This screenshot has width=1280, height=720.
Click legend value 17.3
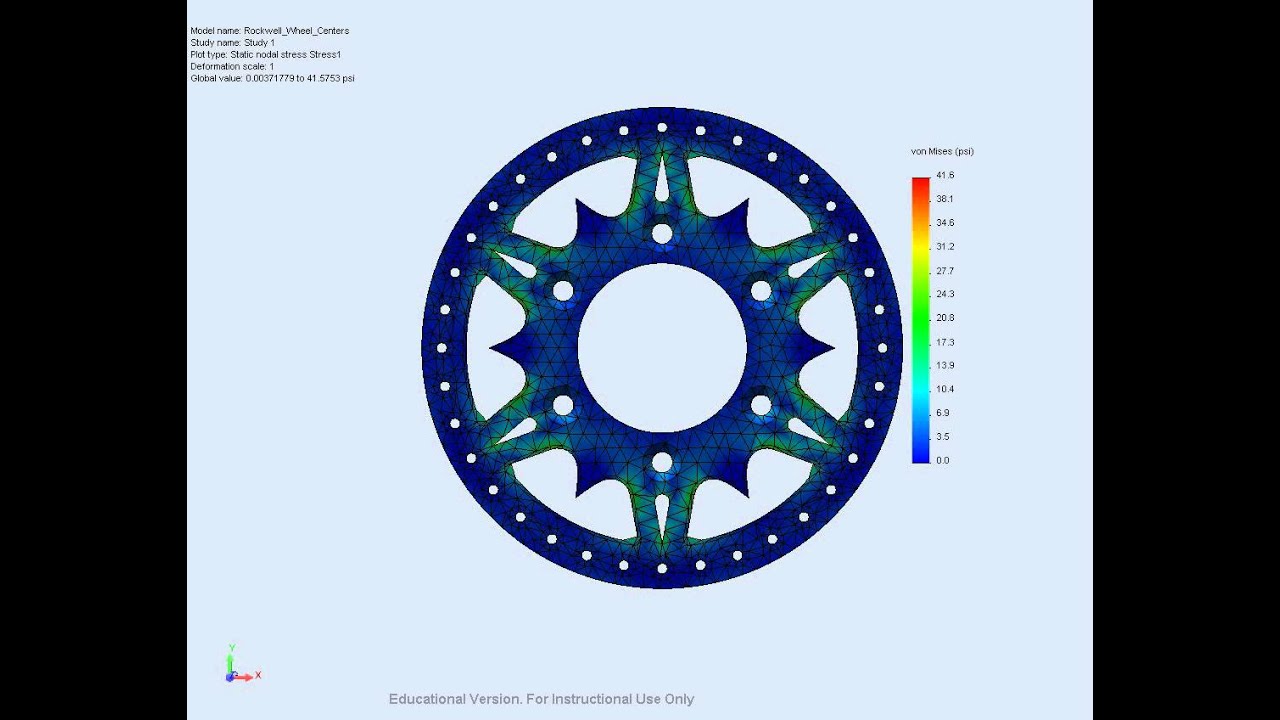click(945, 342)
